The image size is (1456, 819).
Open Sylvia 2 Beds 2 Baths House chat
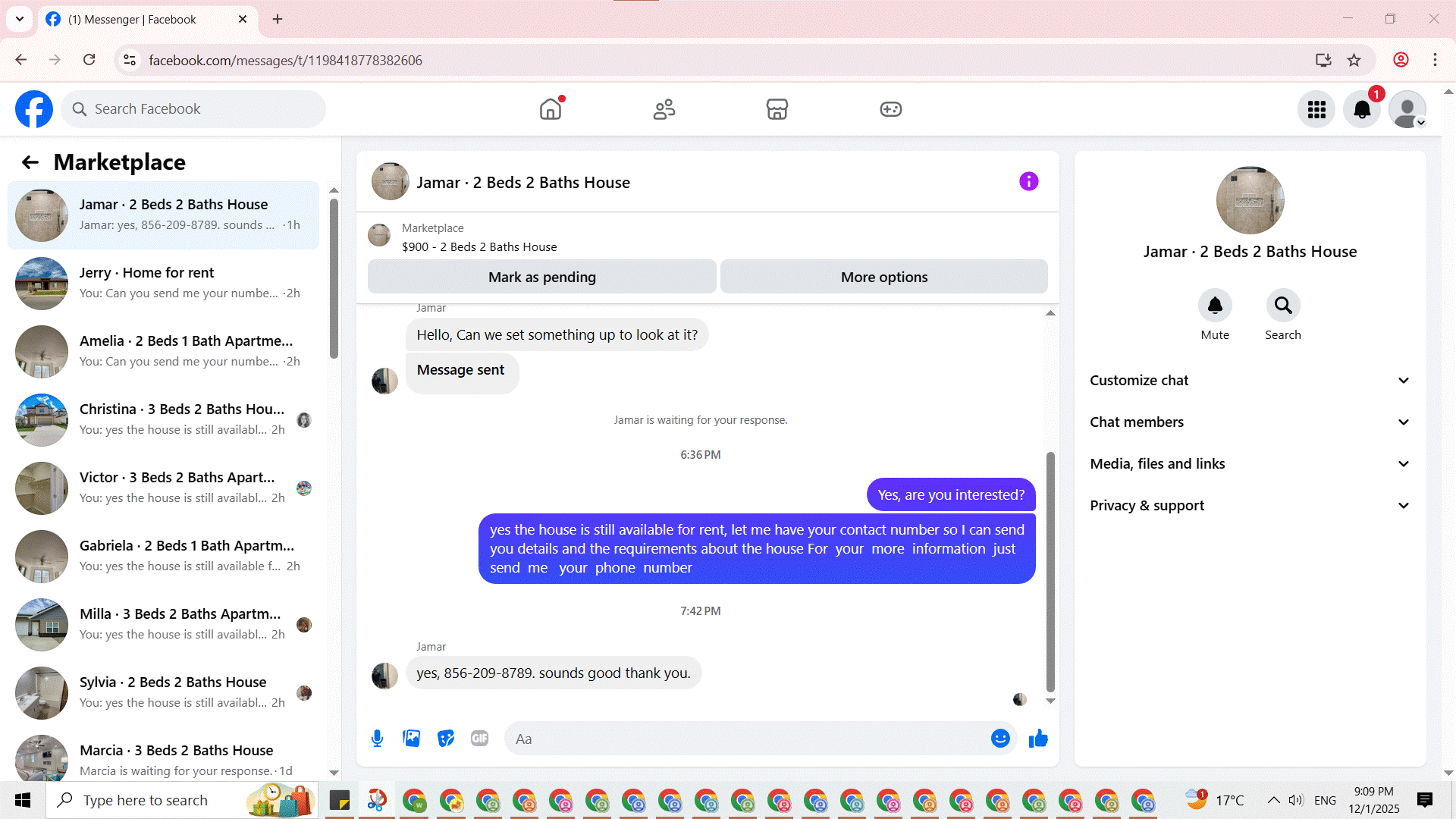164,693
